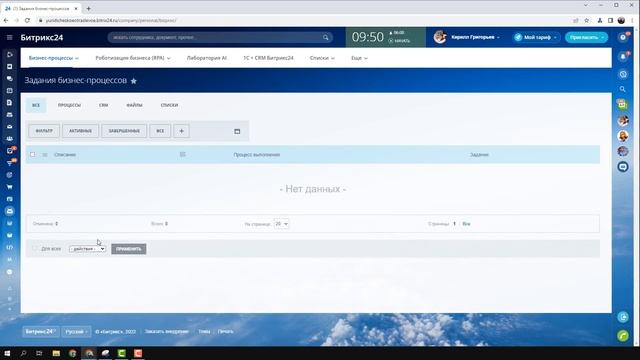Open the code brackets icon in left sidebar
This screenshot has height=360, width=640.
(9, 247)
